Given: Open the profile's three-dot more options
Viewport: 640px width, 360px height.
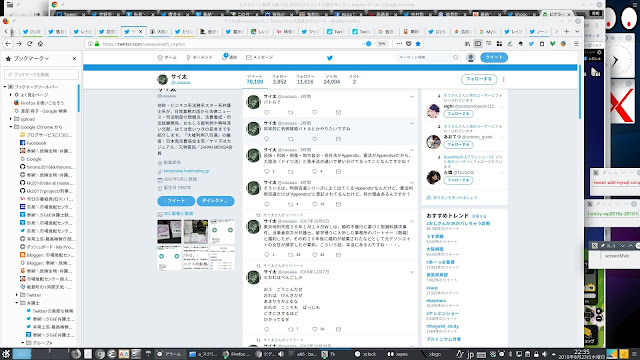Looking at the screenshot, I should (504, 80).
